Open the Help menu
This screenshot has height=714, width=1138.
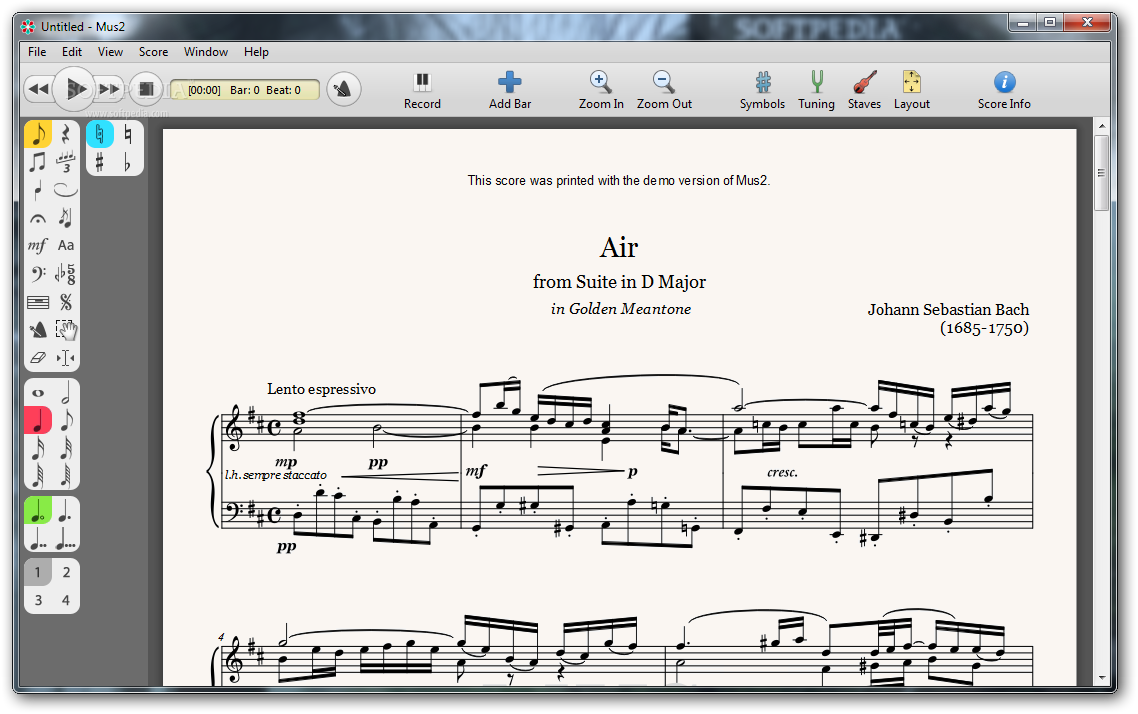[x=256, y=52]
